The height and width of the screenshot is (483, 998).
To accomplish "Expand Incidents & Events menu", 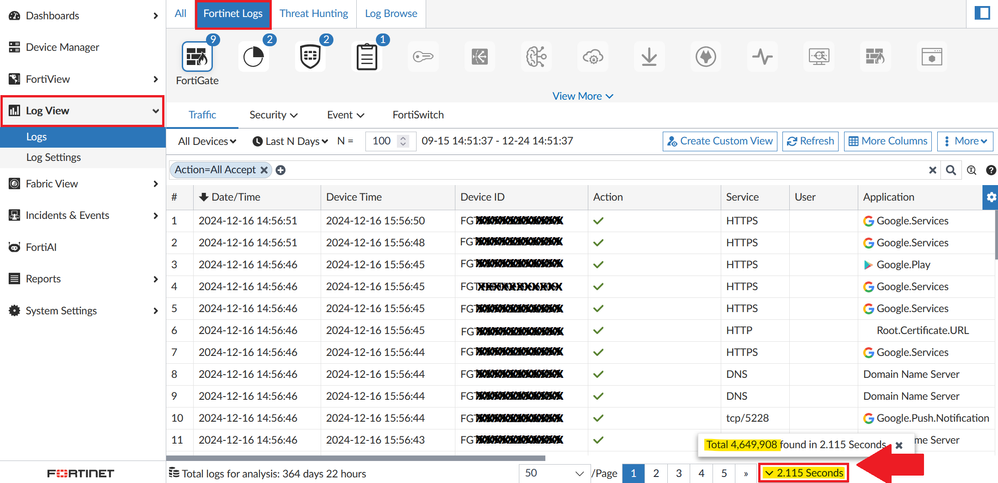I will [x=83, y=215].
